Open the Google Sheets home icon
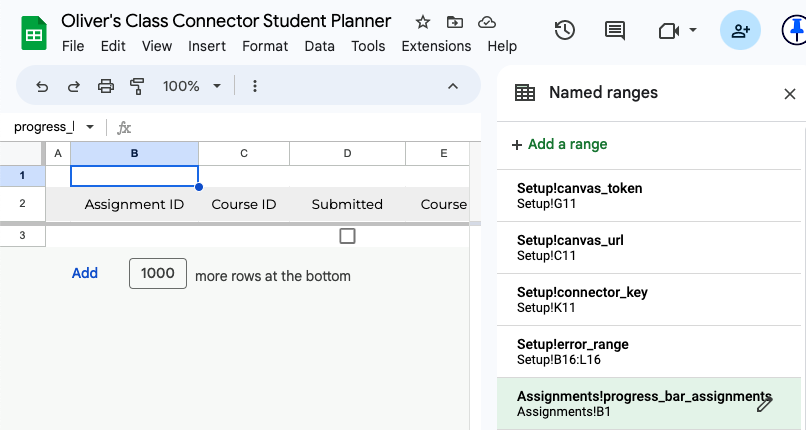Viewport: 806px width, 430px height. [x=34, y=33]
